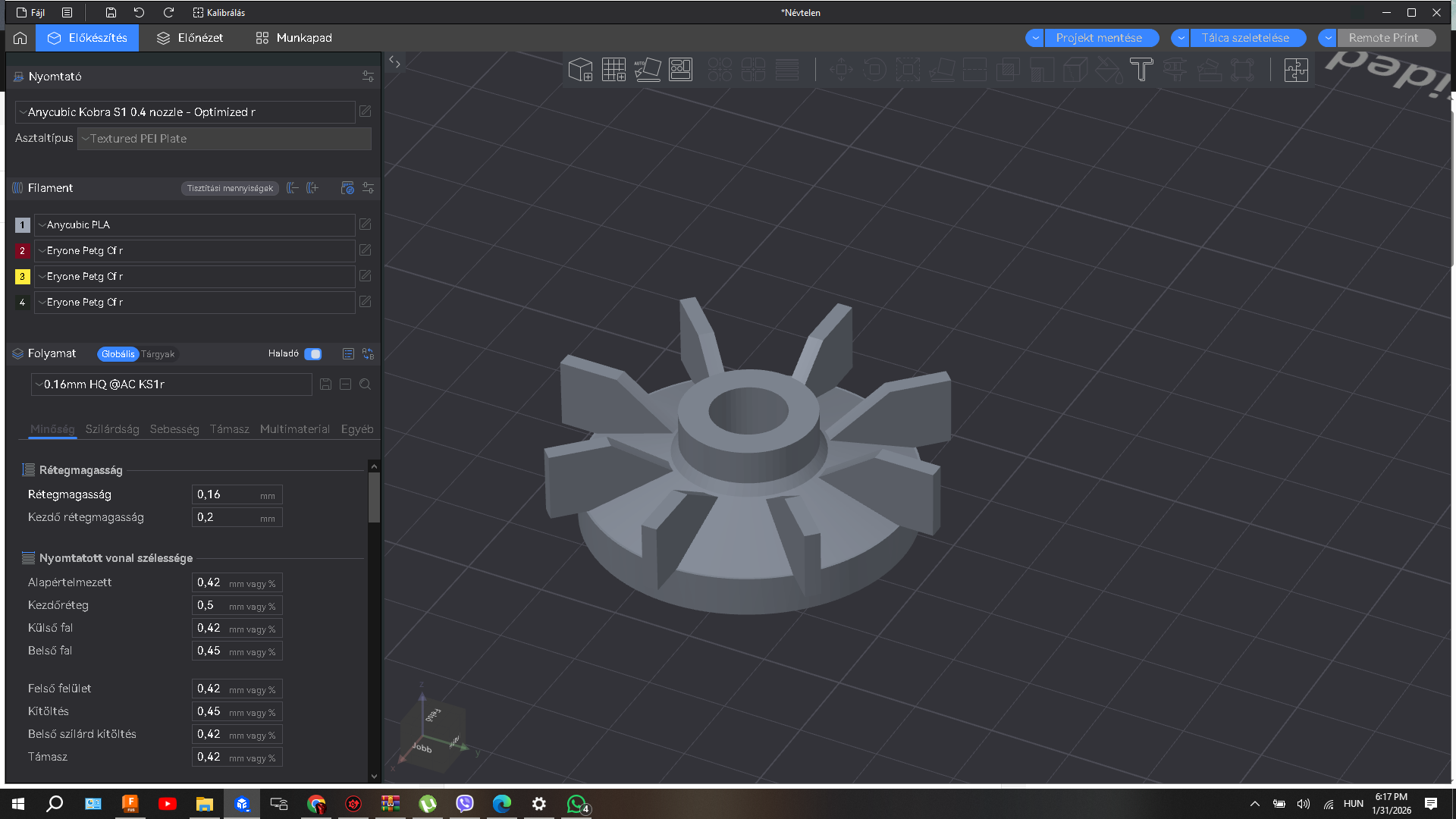1456x819 pixels.
Task: Open the Kalibrálás menu button
Action: [x=218, y=12]
